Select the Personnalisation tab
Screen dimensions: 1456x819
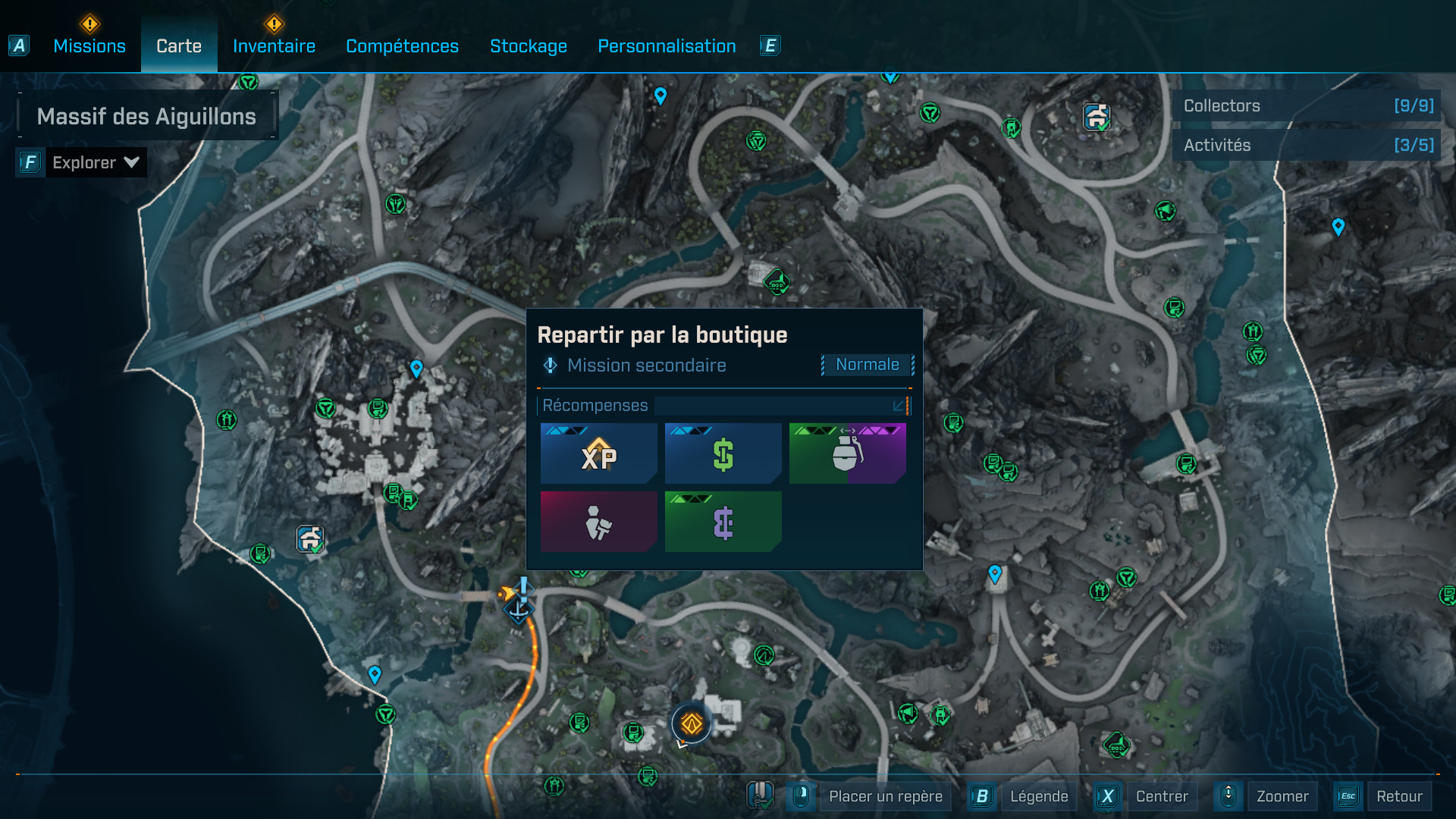click(667, 46)
